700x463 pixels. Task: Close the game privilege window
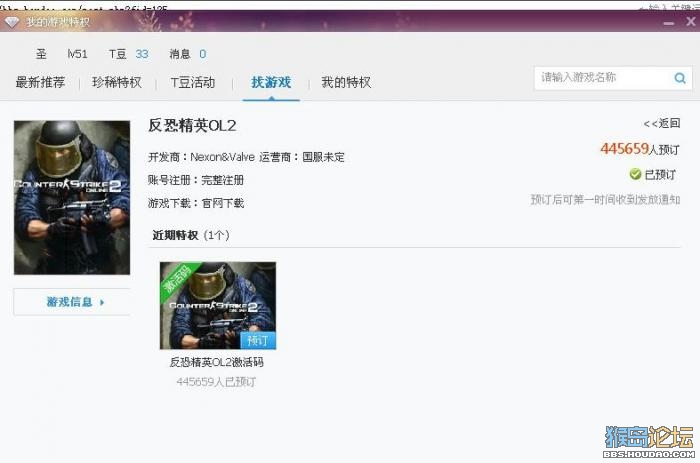click(x=691, y=21)
